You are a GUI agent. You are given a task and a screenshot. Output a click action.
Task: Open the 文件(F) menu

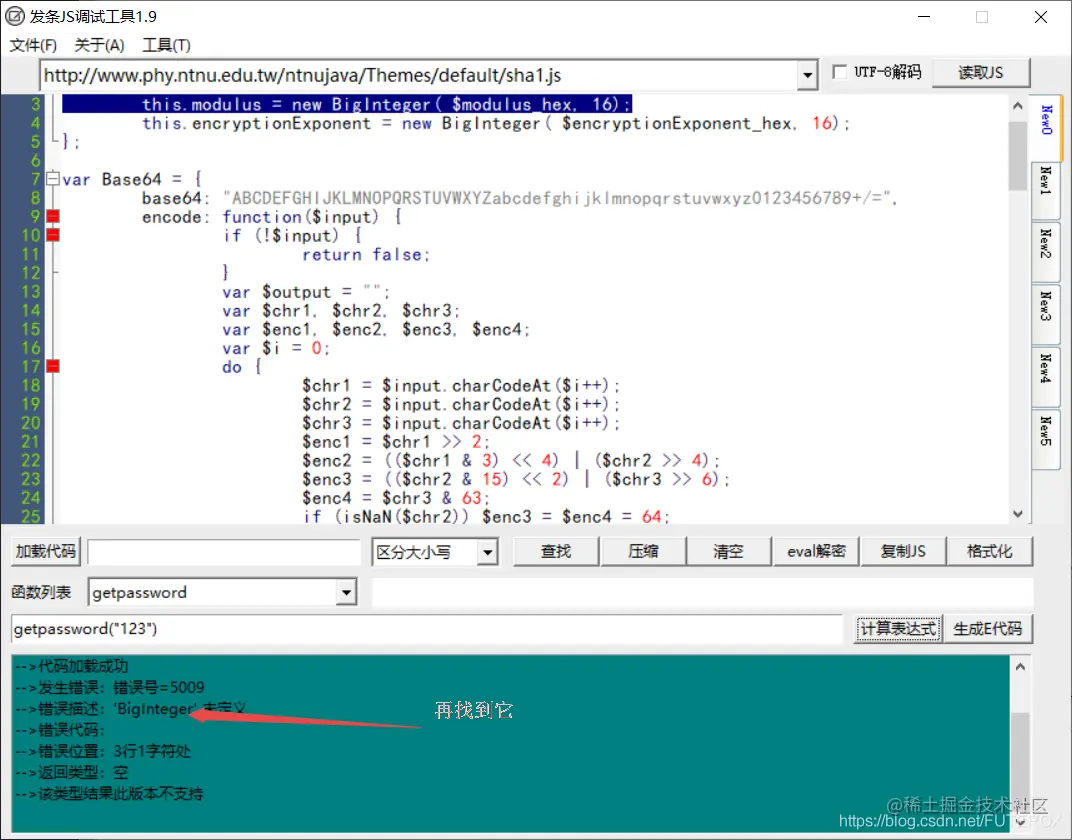click(x=33, y=45)
